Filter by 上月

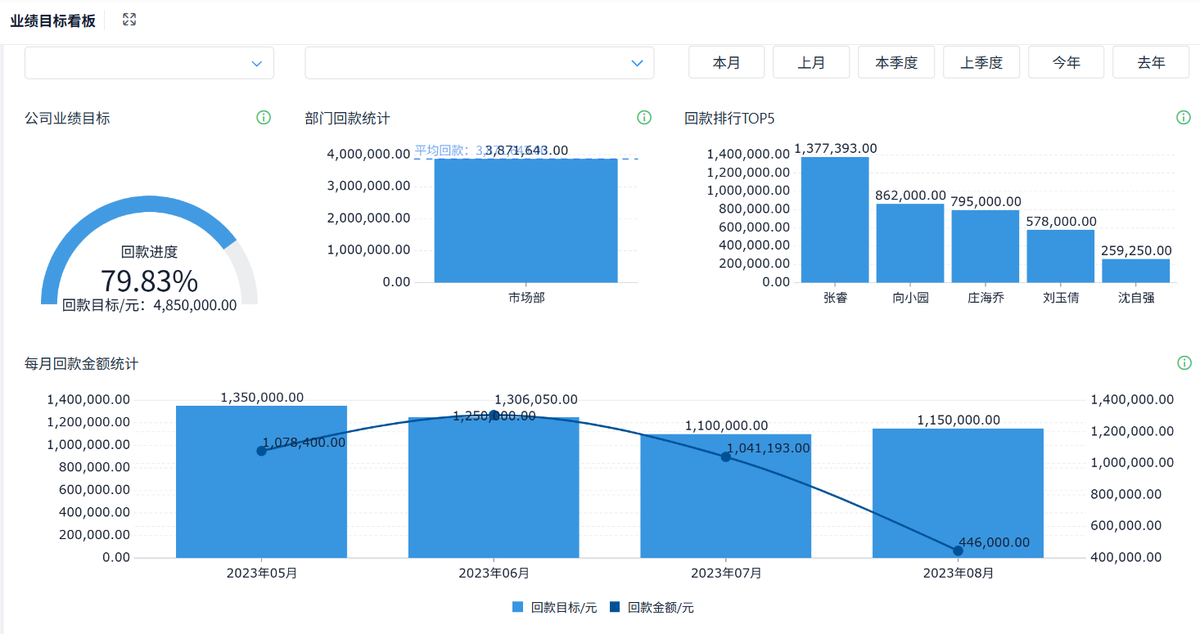click(811, 62)
